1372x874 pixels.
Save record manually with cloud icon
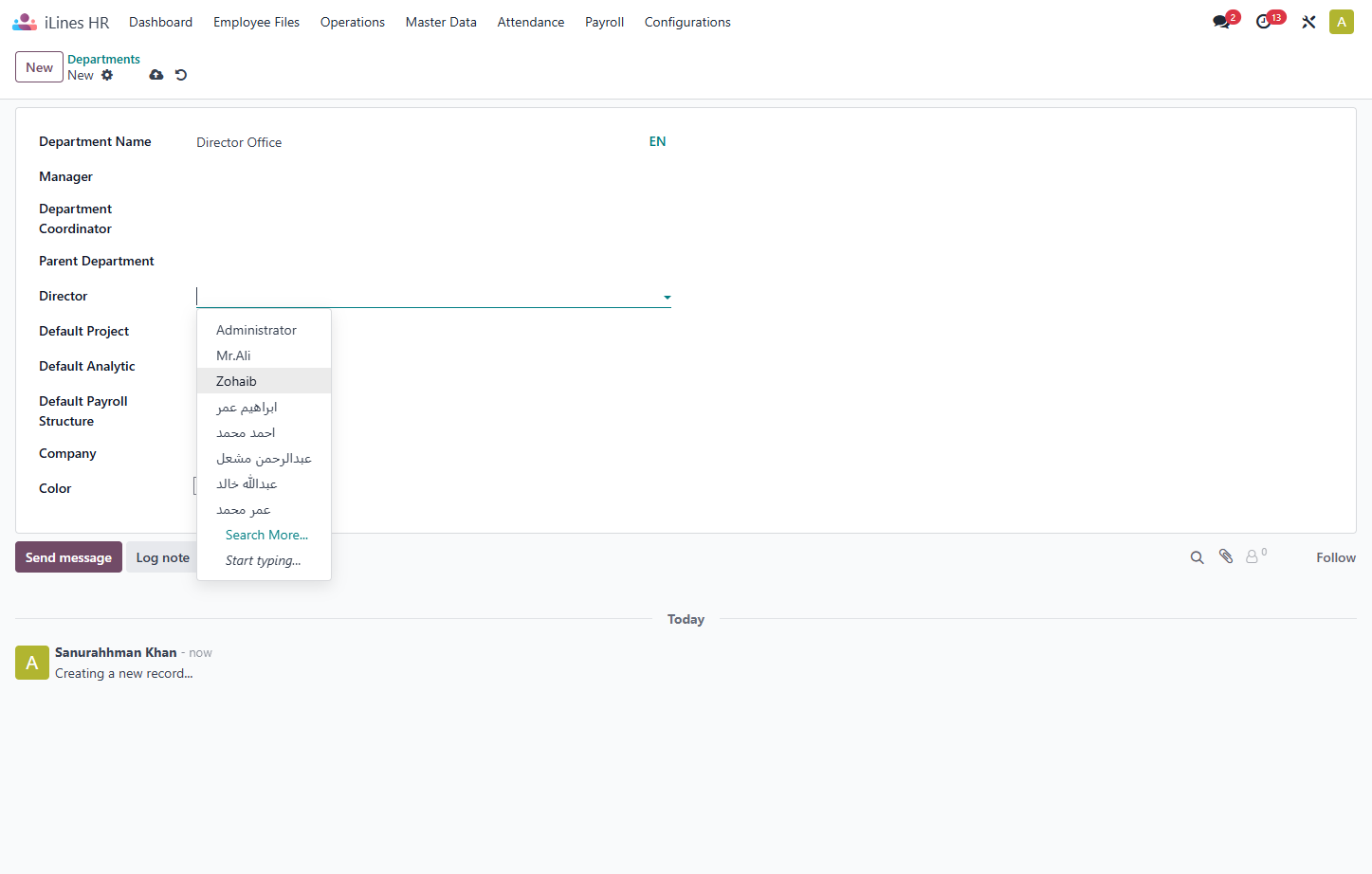pos(156,75)
